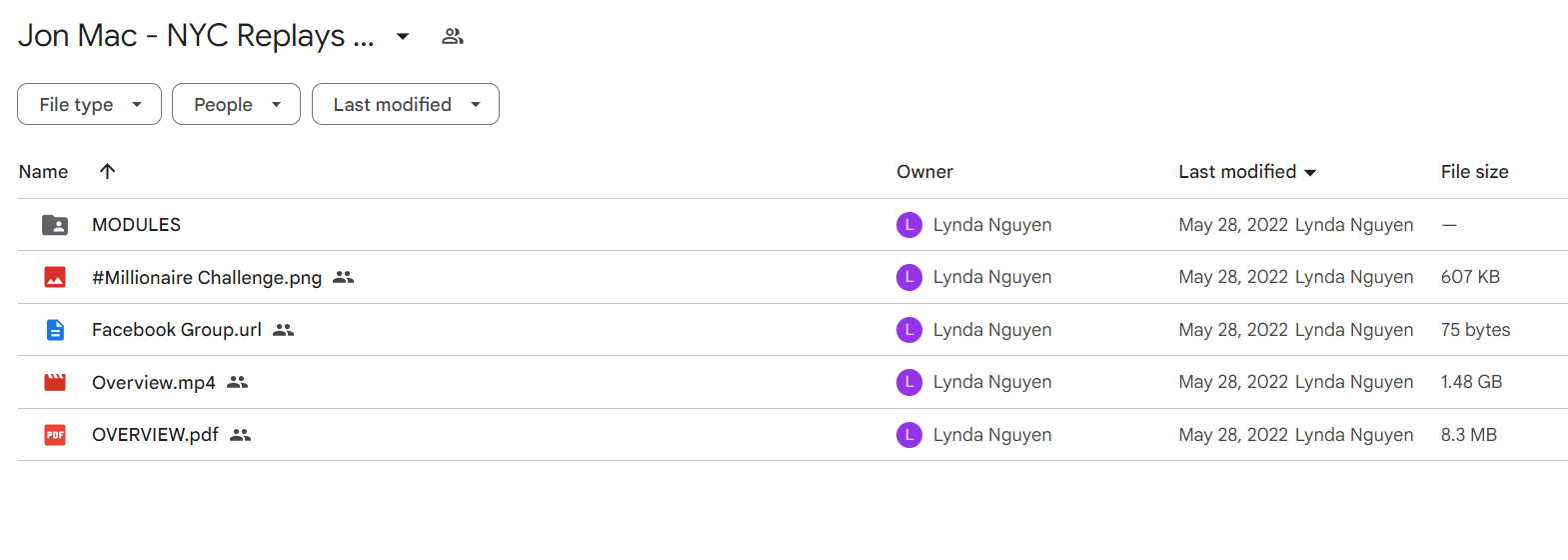Click the document icon for Facebook Group.url
Viewport: 1568px width, 560px height.
coord(55,330)
